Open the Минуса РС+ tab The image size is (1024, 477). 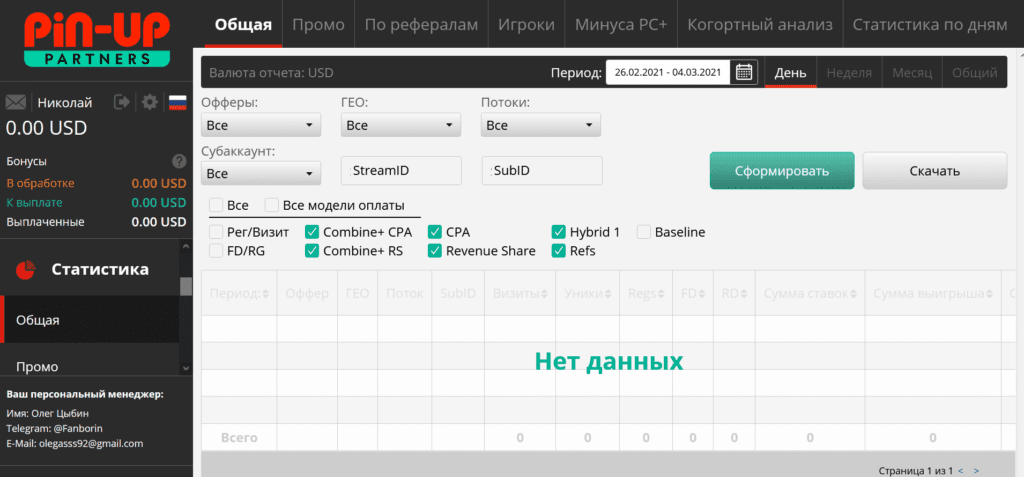pos(621,25)
